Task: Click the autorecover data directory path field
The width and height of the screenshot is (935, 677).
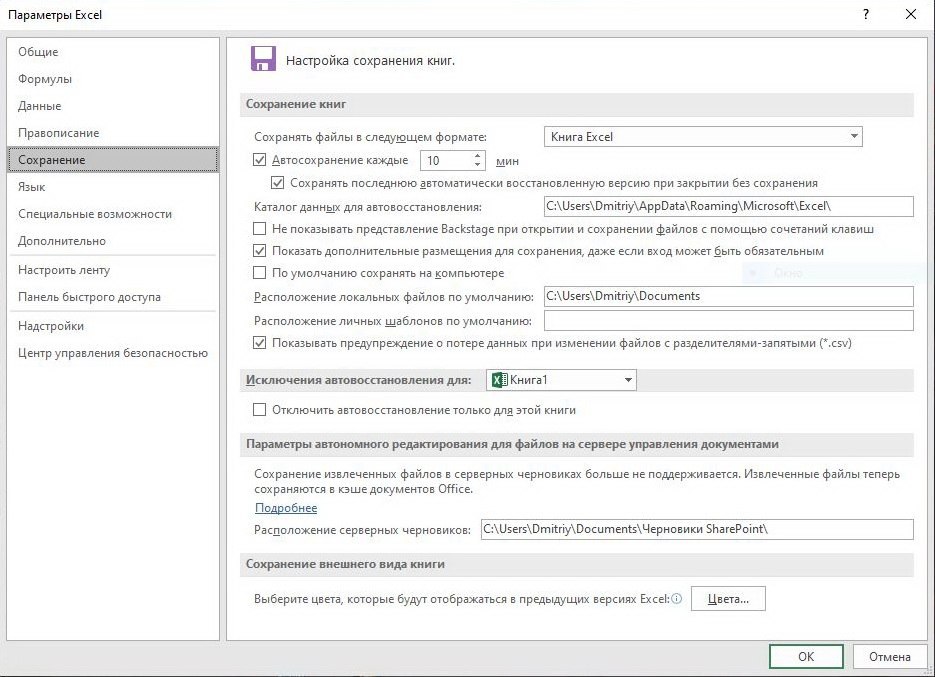Action: click(x=729, y=206)
